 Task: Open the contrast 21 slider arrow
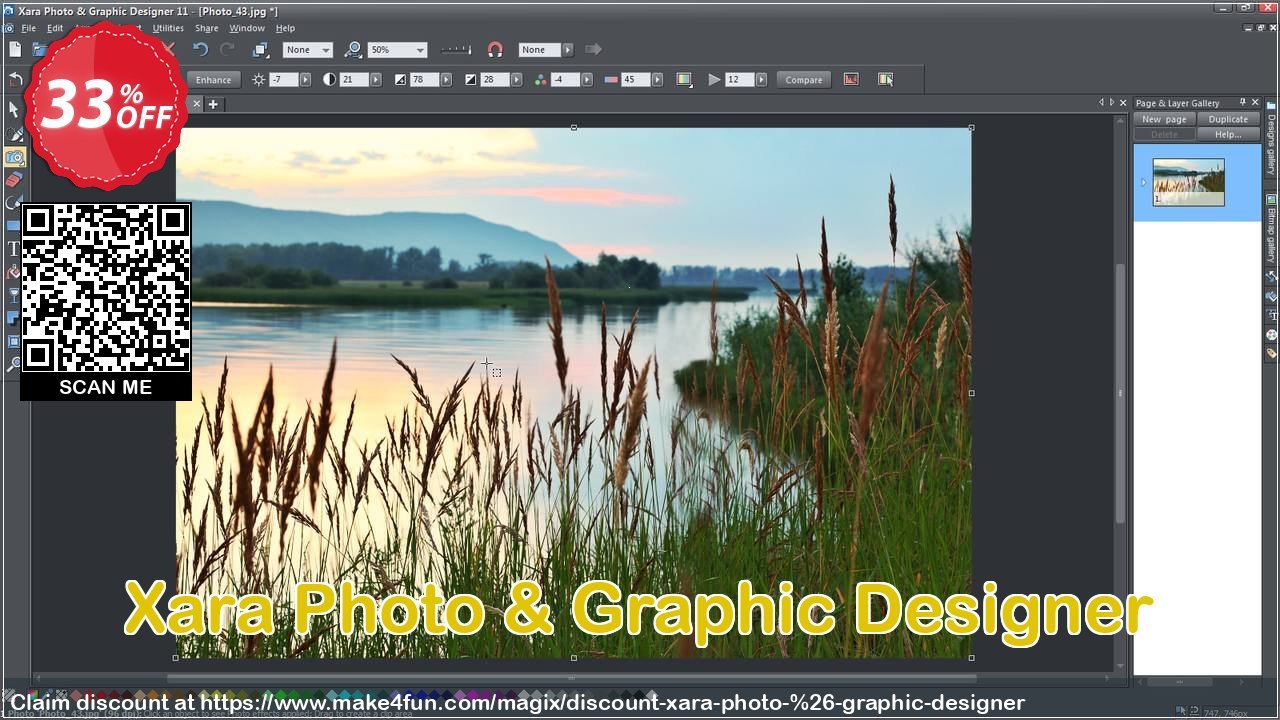pos(376,79)
